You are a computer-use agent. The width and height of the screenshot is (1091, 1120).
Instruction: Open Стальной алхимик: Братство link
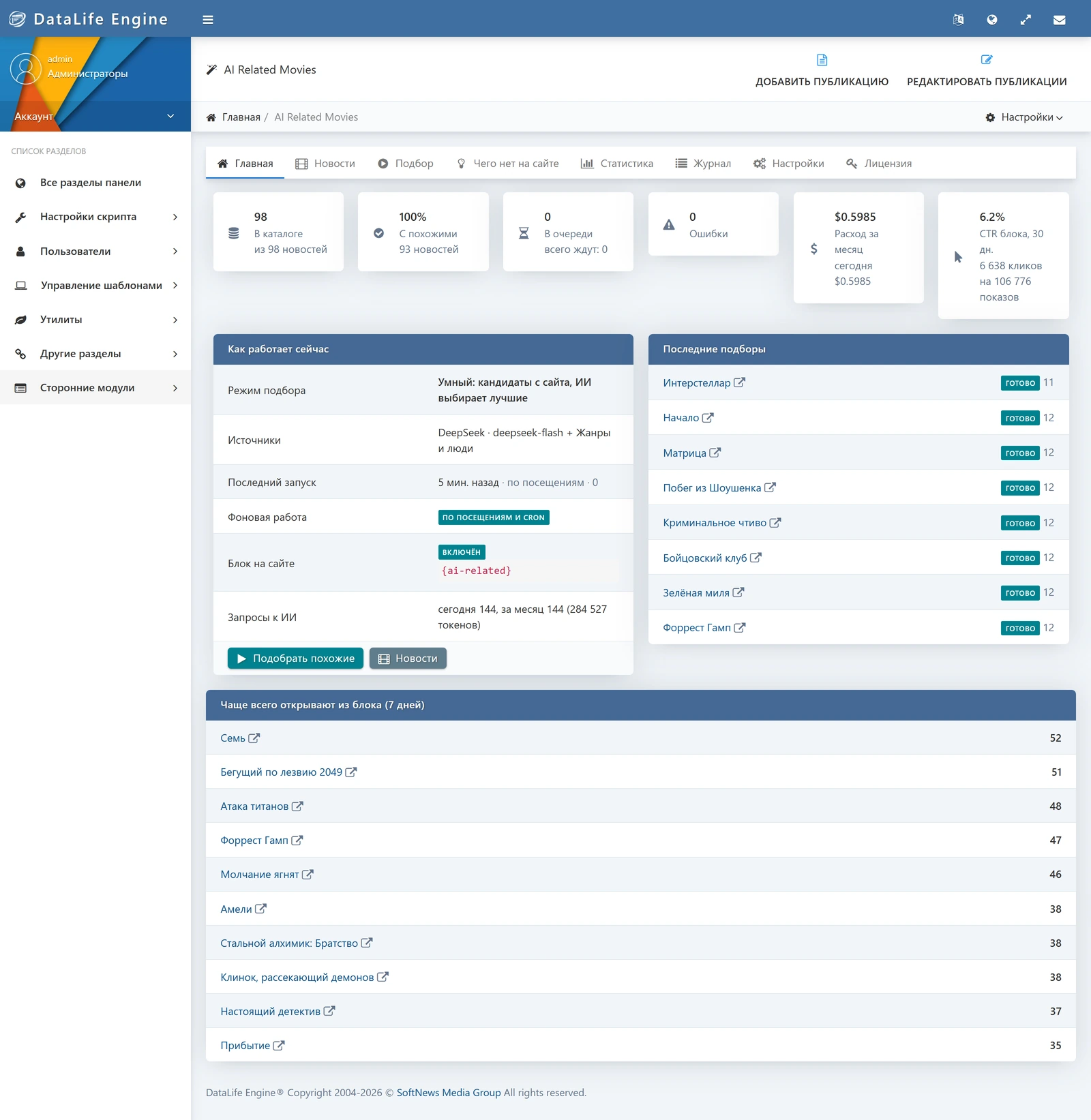click(x=289, y=943)
